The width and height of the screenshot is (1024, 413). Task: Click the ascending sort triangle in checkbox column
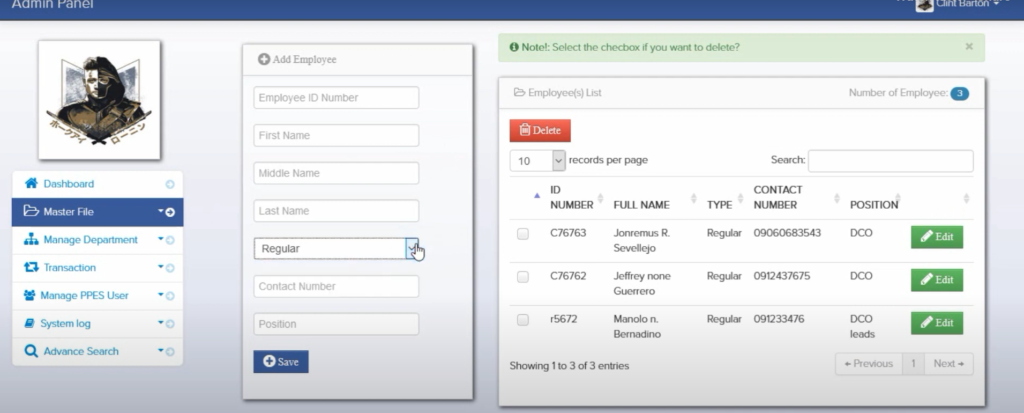pos(537,196)
